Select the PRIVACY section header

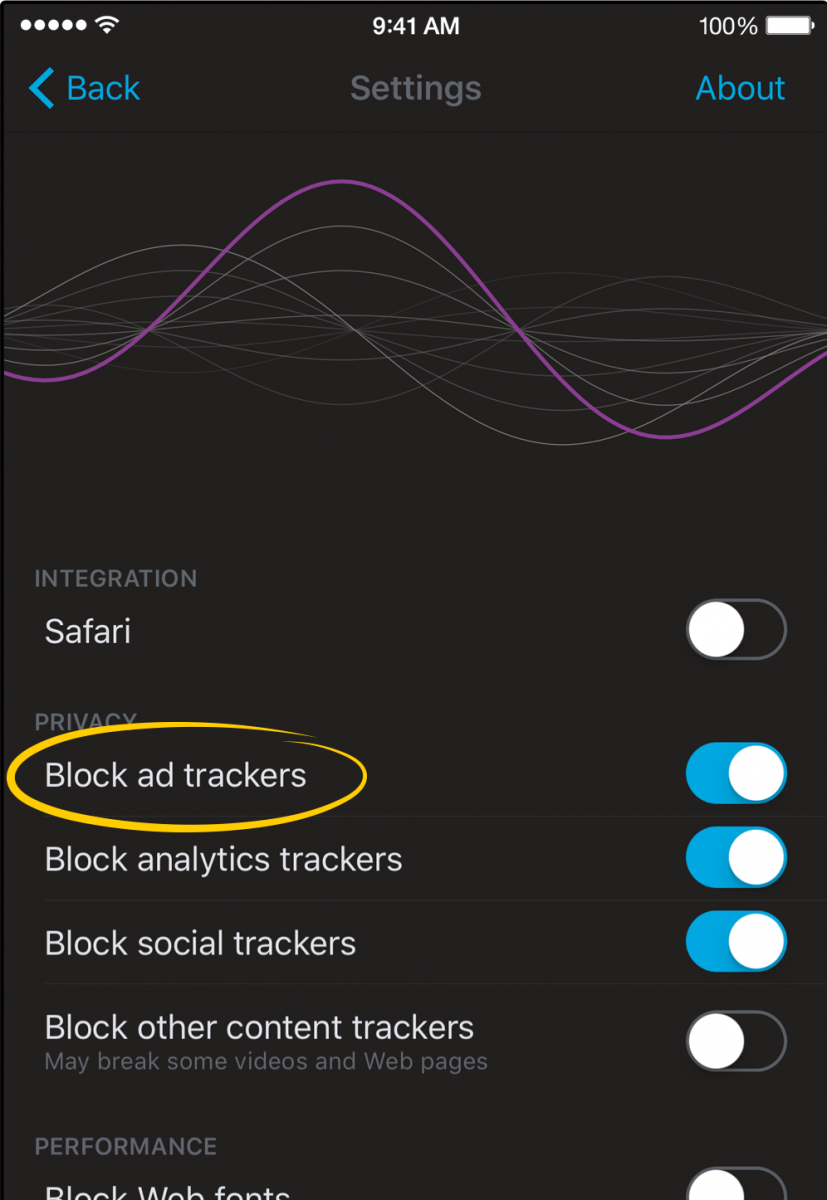tap(85, 721)
